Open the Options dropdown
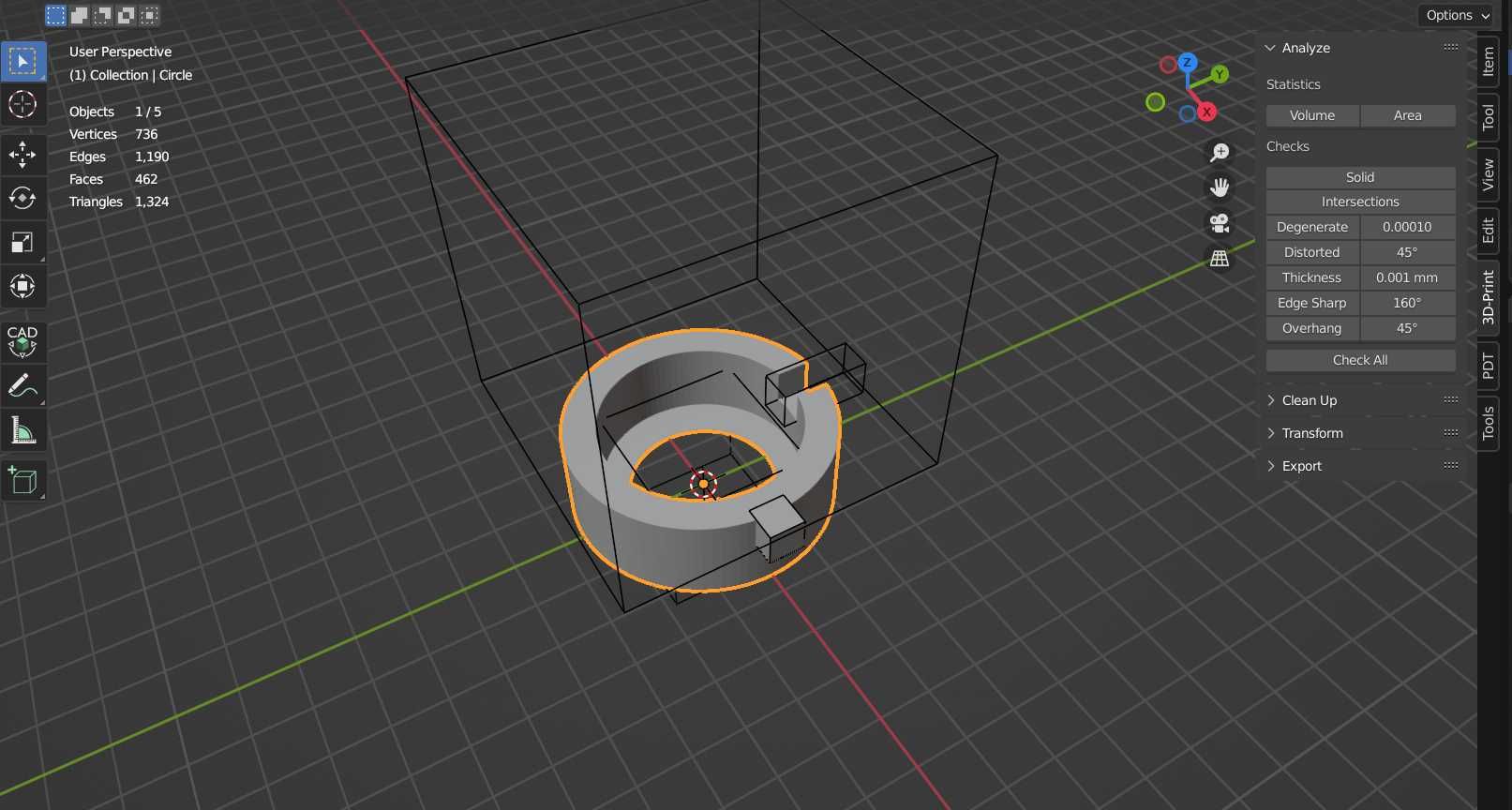Image resolution: width=1512 pixels, height=810 pixels. coord(1458,15)
